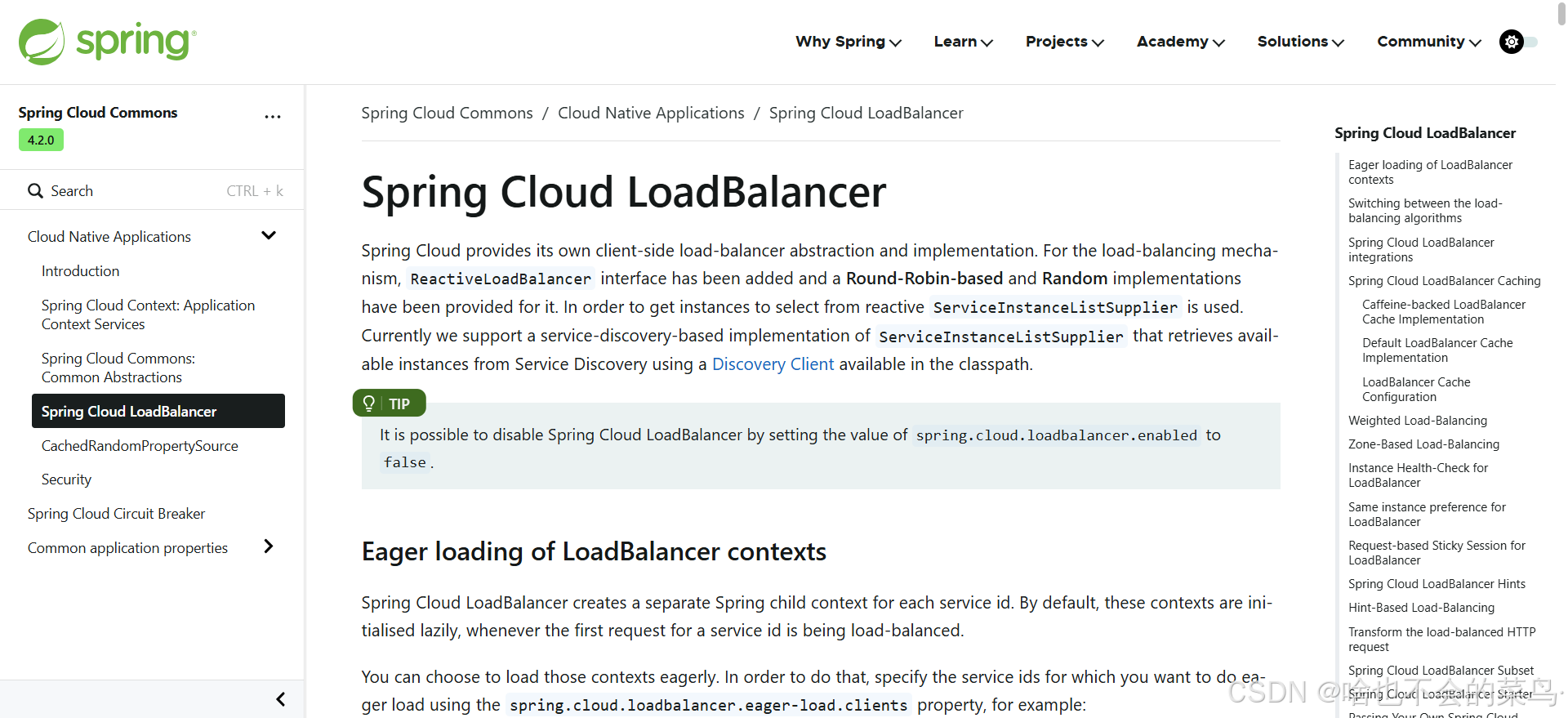1568x718 pixels.
Task: Click the Eager loading section heading
Action: (594, 552)
